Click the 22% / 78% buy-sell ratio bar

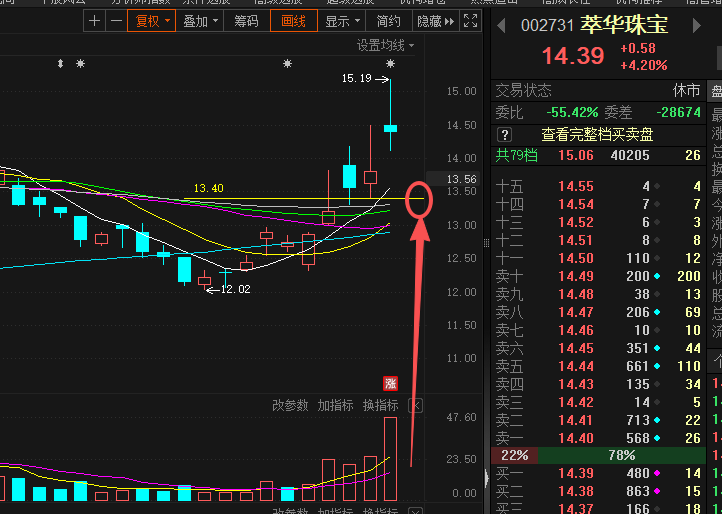[x=599, y=456]
